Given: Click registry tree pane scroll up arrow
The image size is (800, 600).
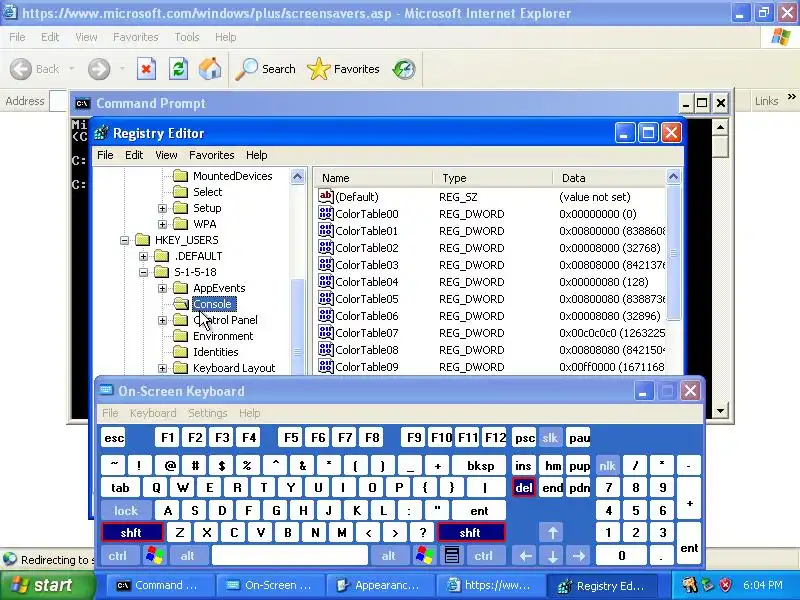Looking at the screenshot, I should pos(297,177).
